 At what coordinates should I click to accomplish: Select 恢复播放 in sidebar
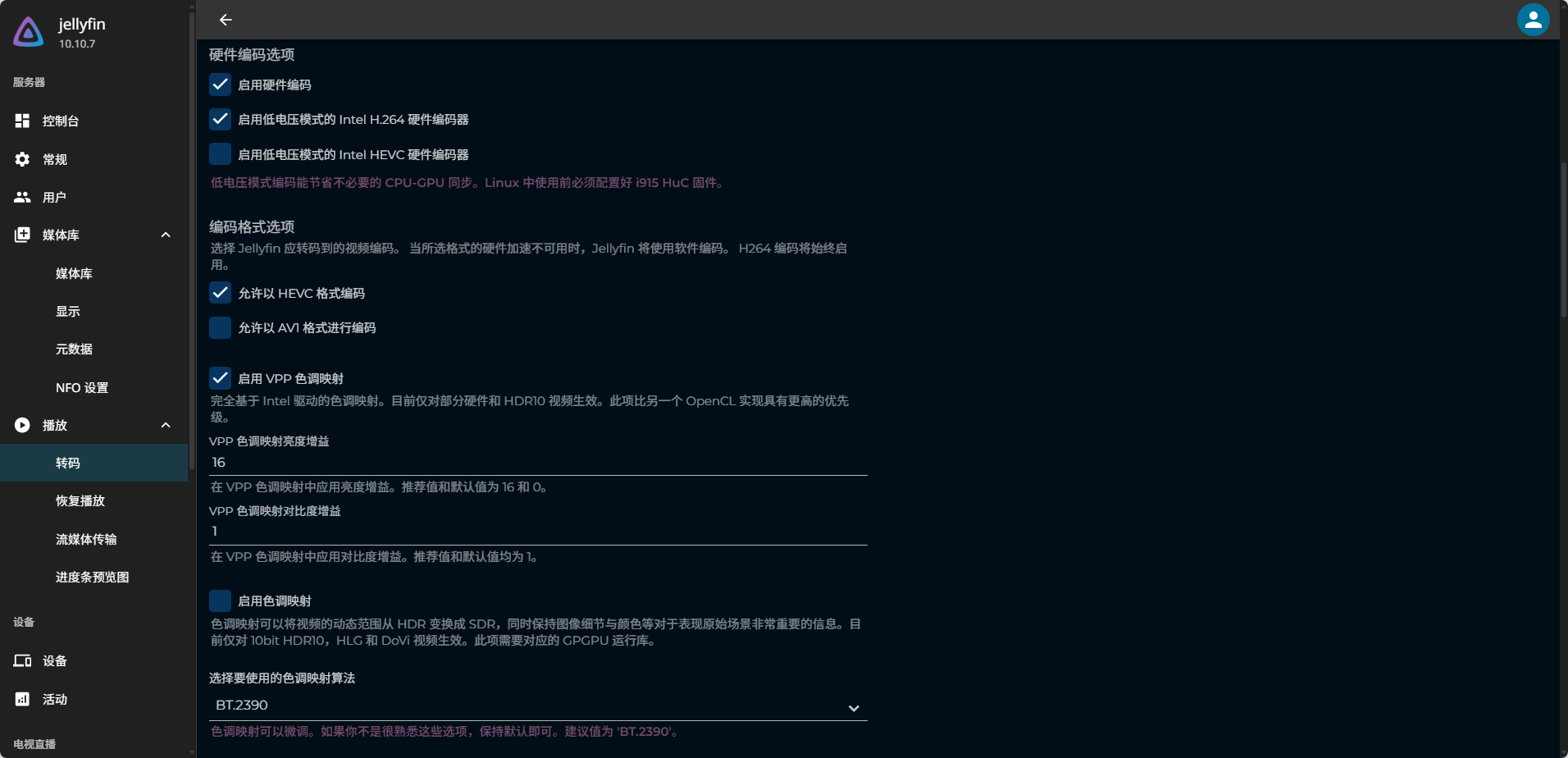pos(80,501)
